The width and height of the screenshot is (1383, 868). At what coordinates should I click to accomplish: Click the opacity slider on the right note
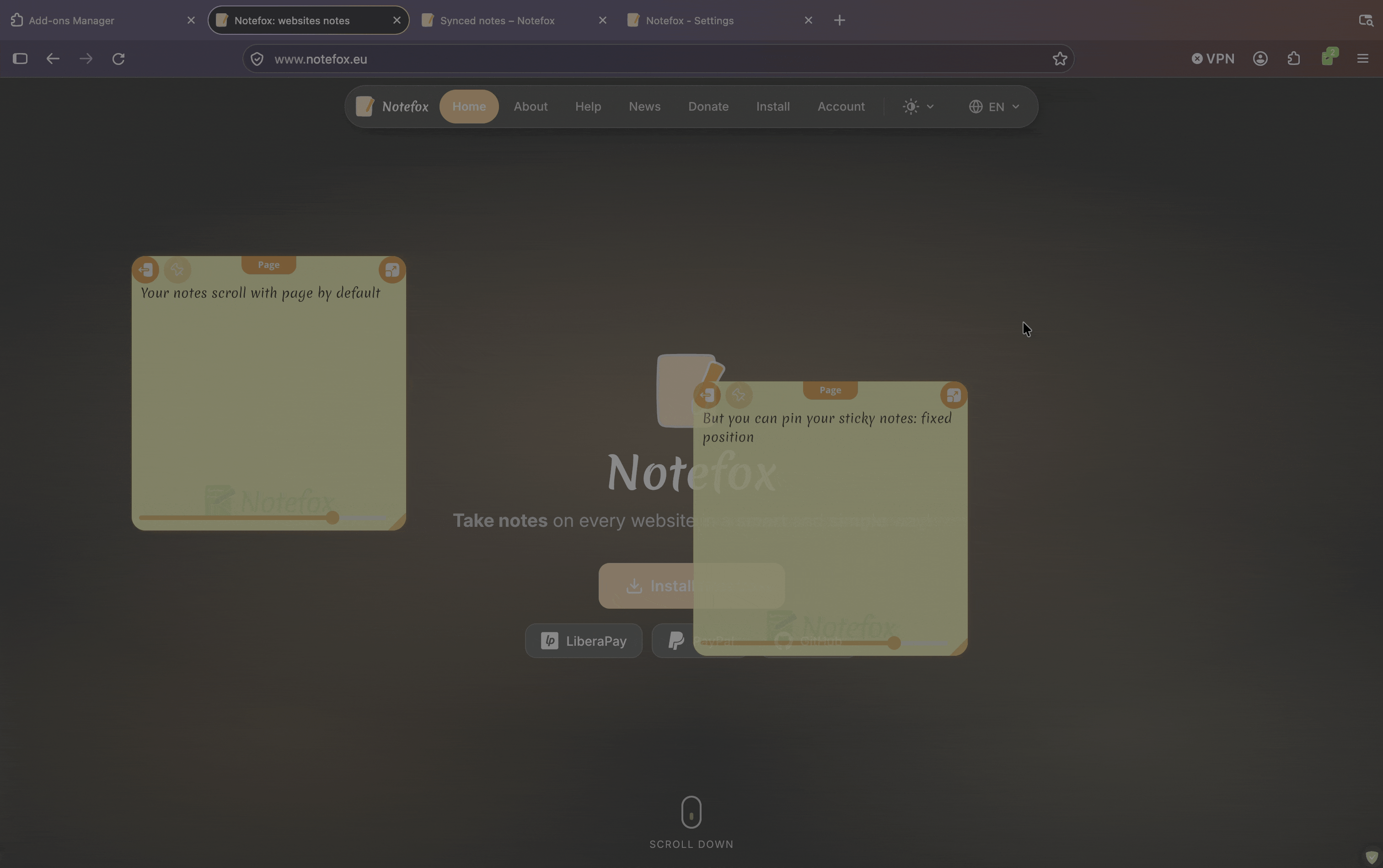pyautogui.click(x=825, y=643)
